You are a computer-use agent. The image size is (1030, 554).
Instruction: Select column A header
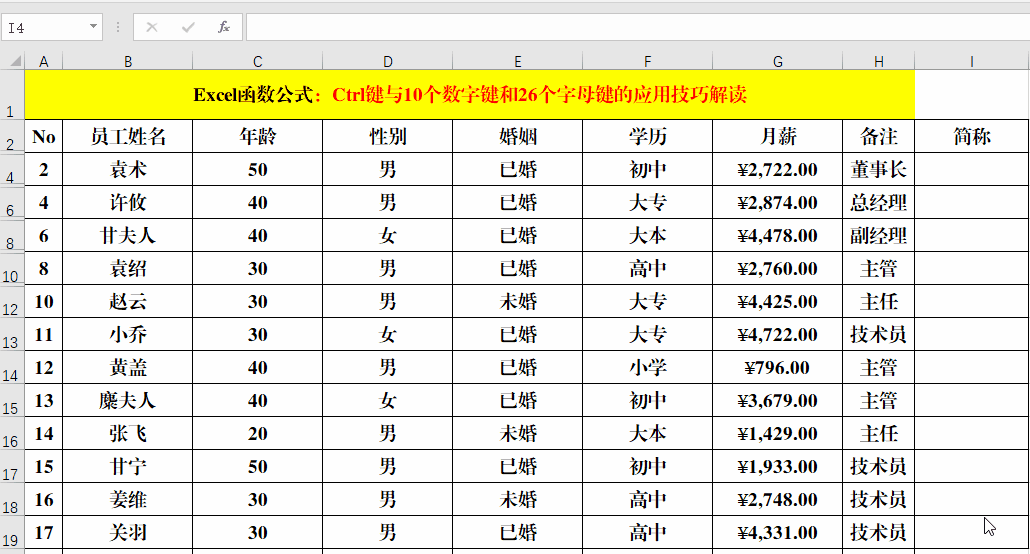click(x=43, y=62)
